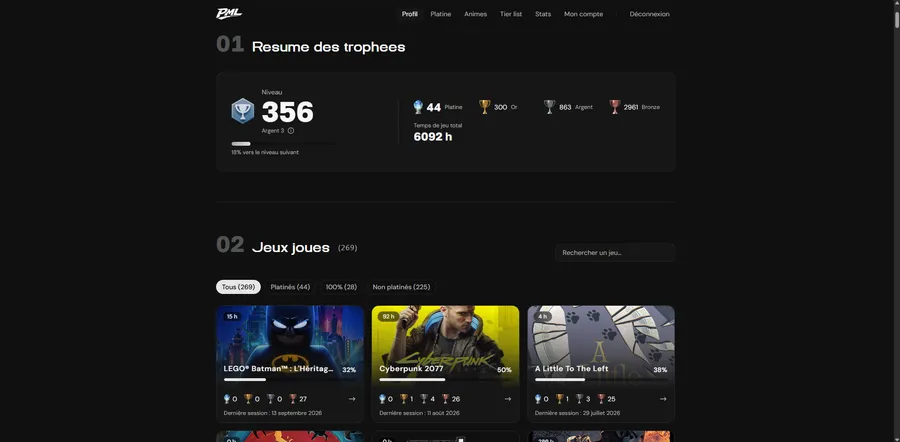Image resolution: width=900 pixels, height=442 pixels.
Task: Click silver trophy icon on LEGO Batman card
Action: 270,398
